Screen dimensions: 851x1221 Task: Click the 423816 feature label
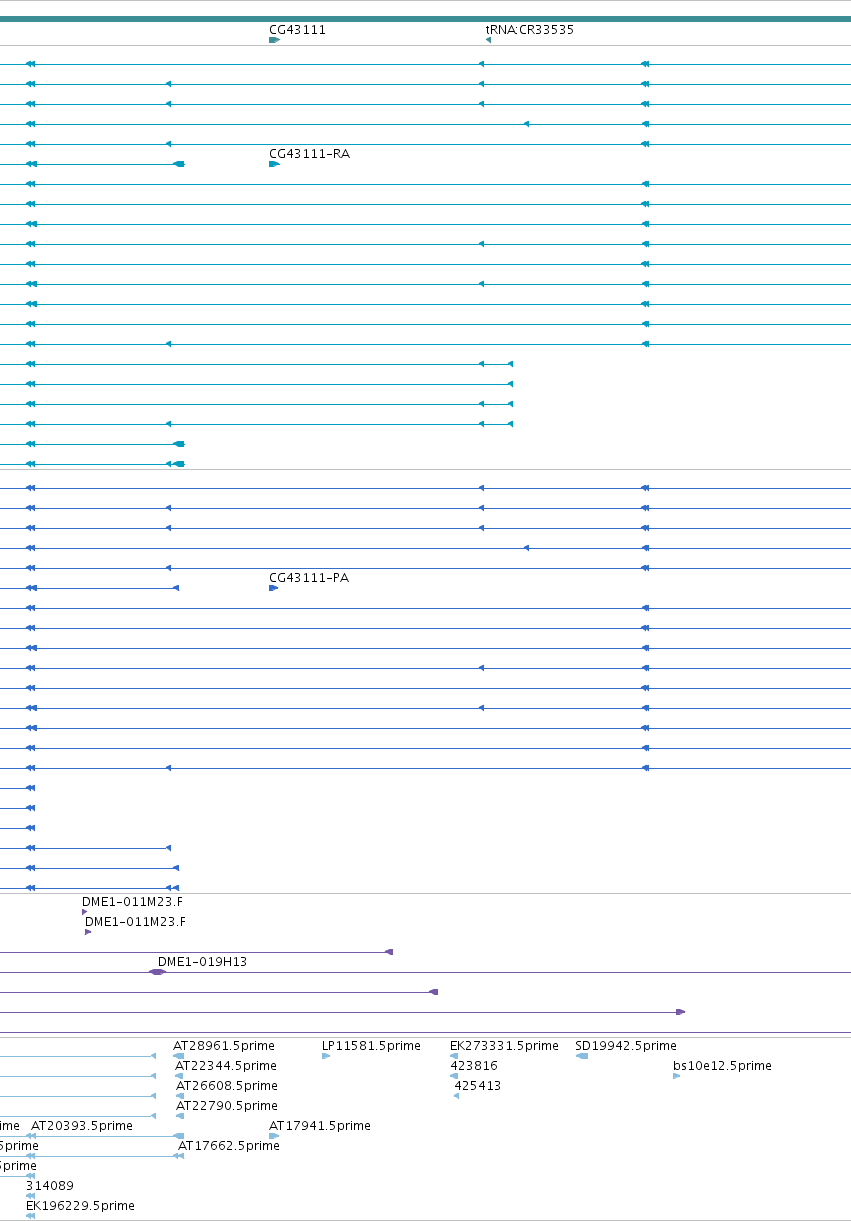point(474,1066)
